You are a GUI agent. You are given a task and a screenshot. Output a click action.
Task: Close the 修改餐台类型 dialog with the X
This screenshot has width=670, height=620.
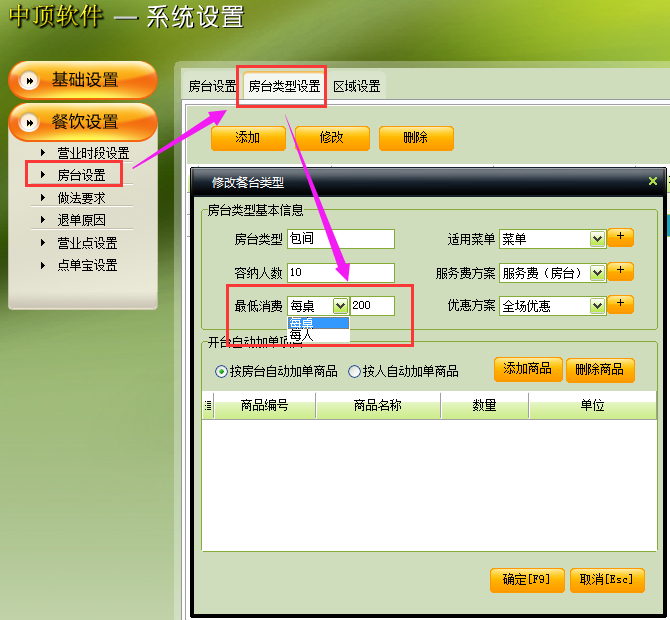(652, 181)
